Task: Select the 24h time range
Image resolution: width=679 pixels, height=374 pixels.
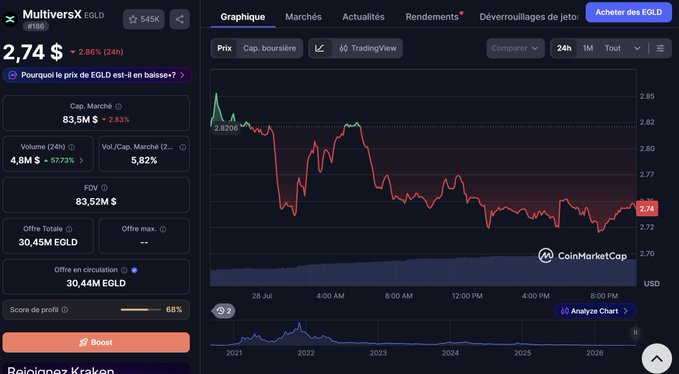Action: 564,48
